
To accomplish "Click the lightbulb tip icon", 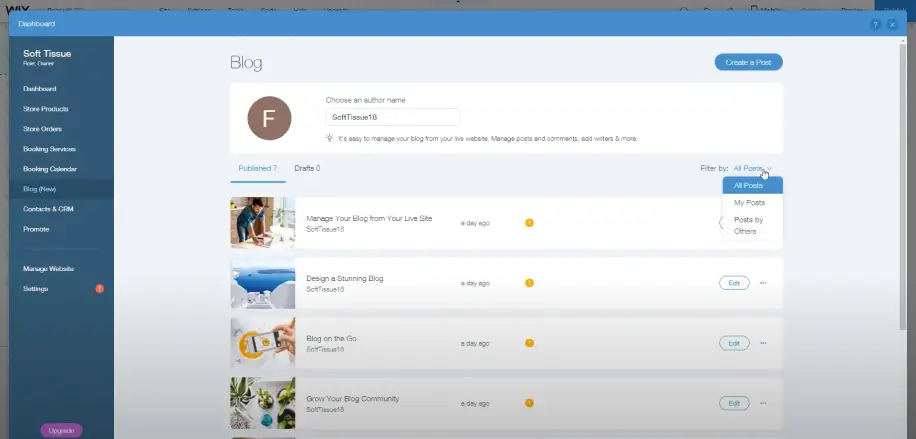I will [x=330, y=139].
